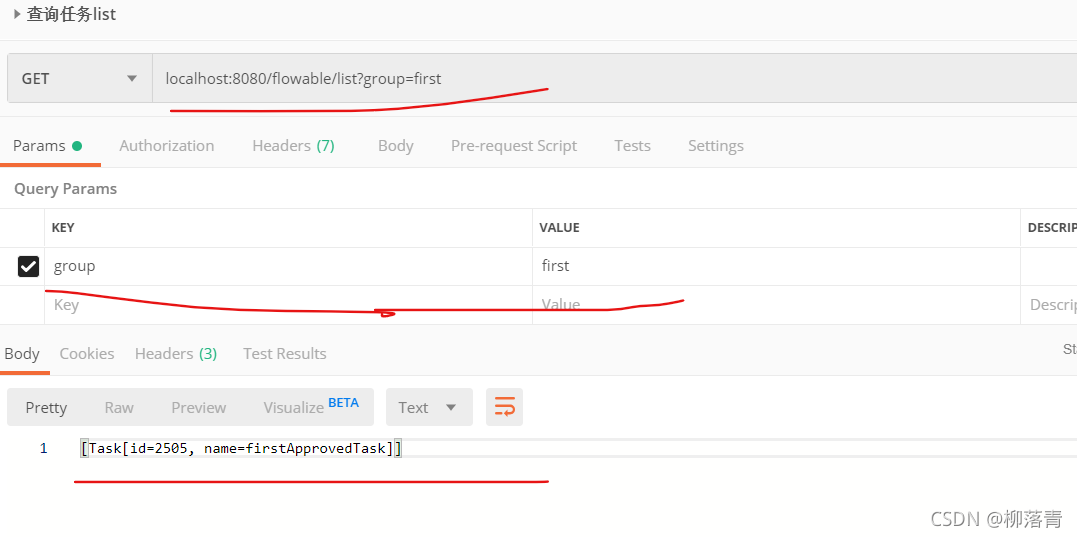Open the Settings tab
The height and width of the screenshot is (537, 1077).
pyautogui.click(x=716, y=146)
